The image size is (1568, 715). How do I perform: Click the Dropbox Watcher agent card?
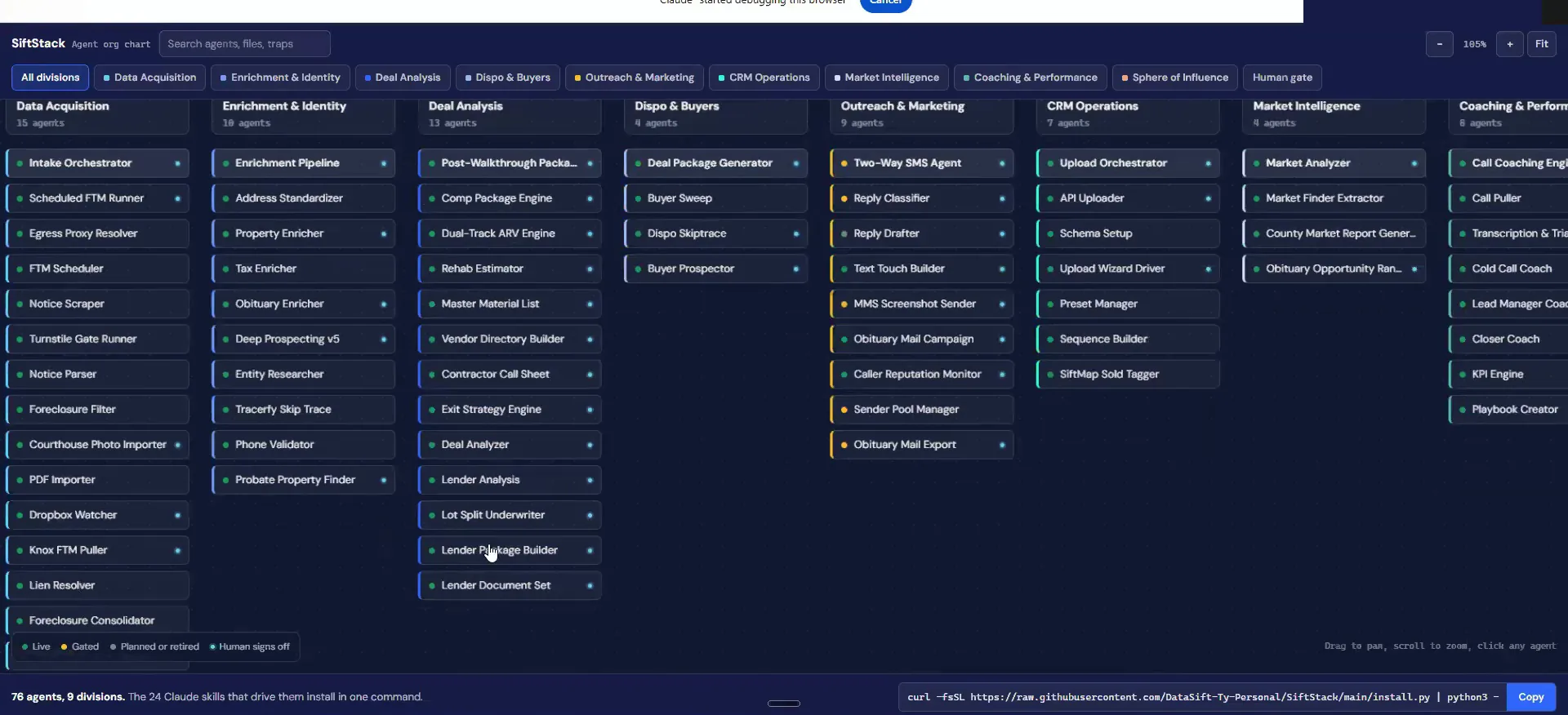(x=98, y=515)
